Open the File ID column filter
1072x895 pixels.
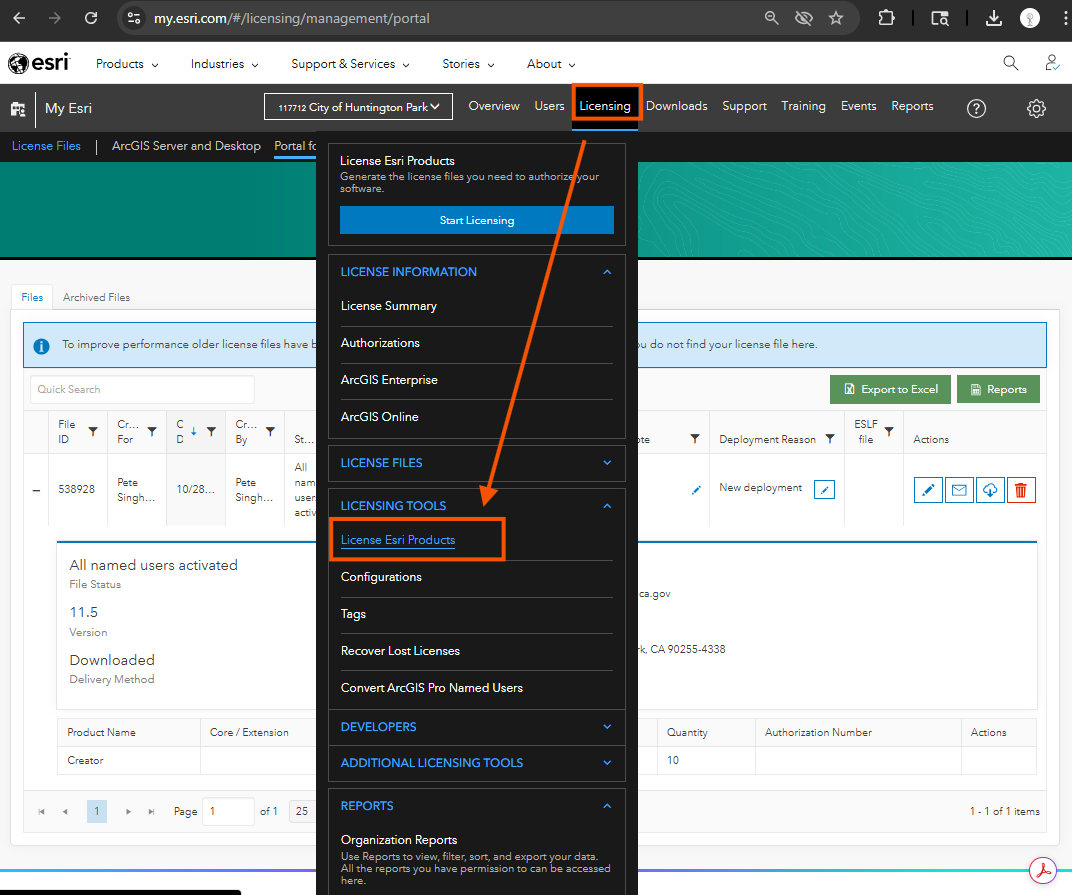(x=93, y=432)
